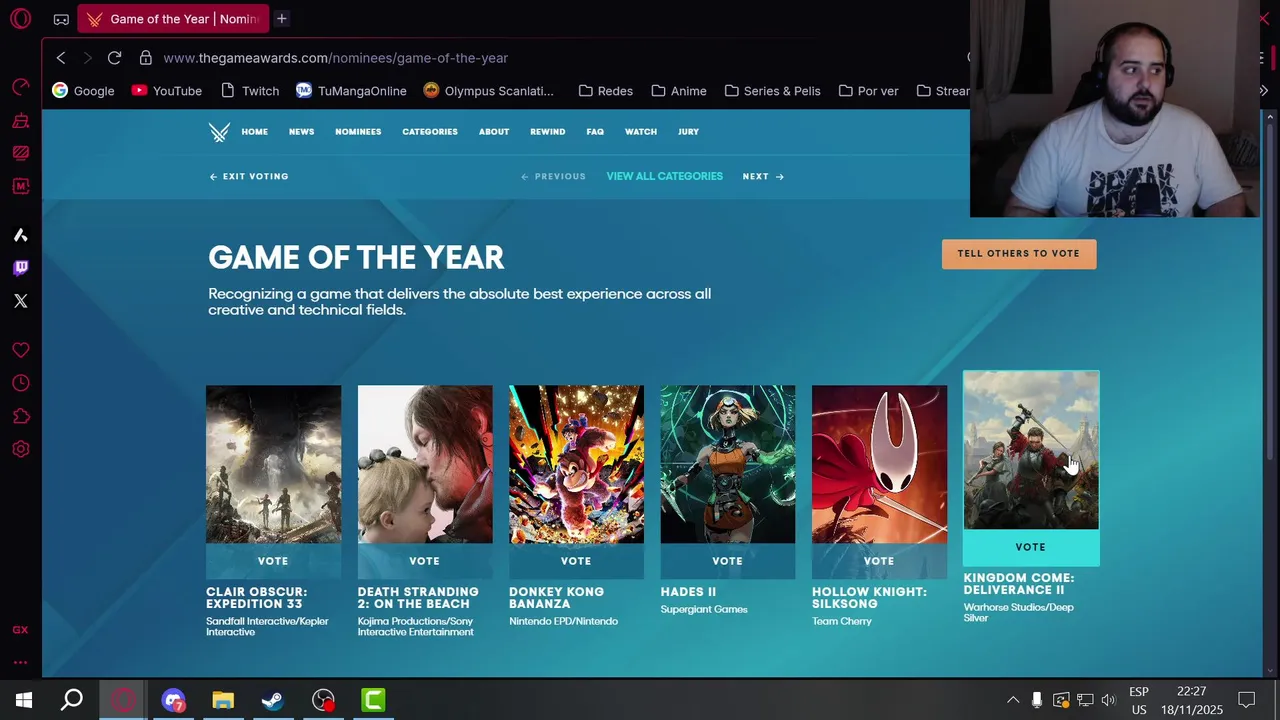The height and width of the screenshot is (720, 1280).
Task: Open JURY in the site navigation
Action: (688, 132)
